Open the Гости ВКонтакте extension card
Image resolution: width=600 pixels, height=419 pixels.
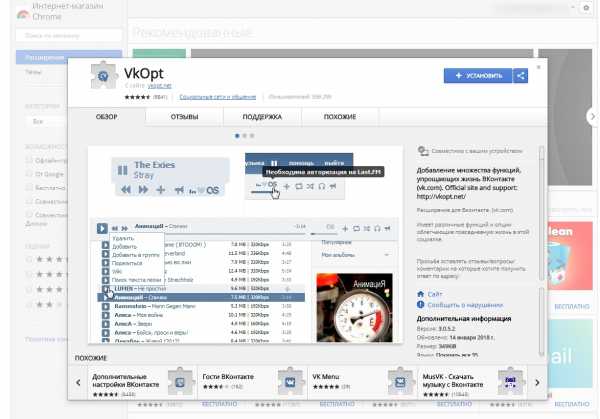[252, 382]
